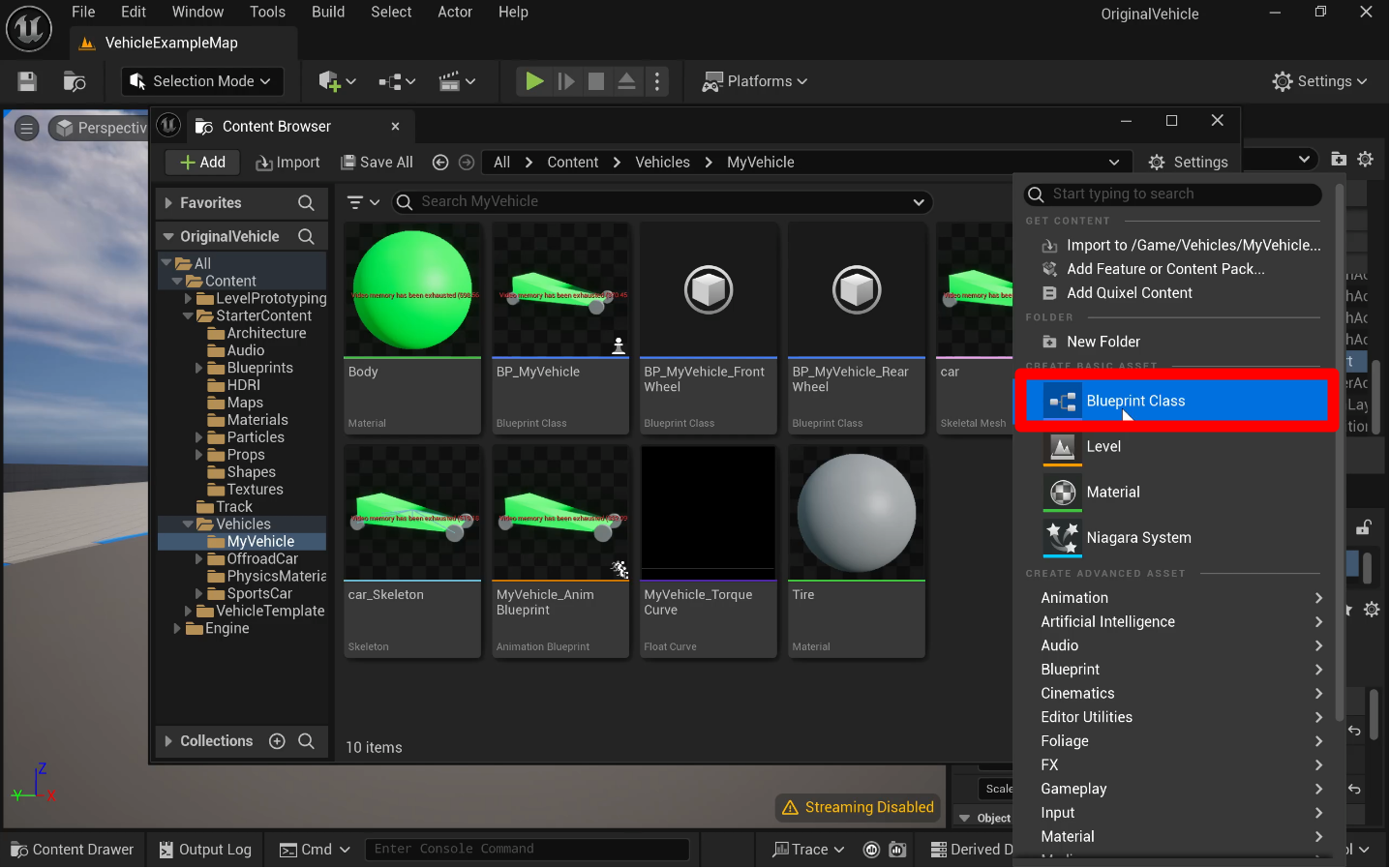The image size is (1390, 868).
Task: Choose Add Quixel Content
Action: [x=1117, y=293]
